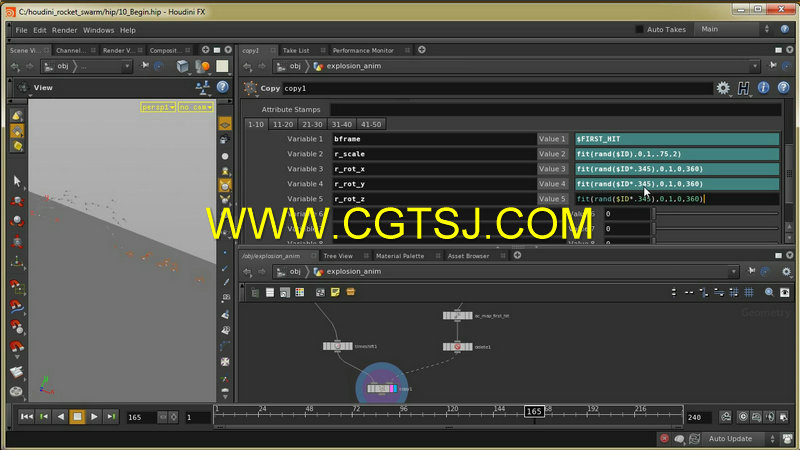Image resolution: width=800 pixels, height=450 pixels.
Task: Pin the parameter pane with the pin icon
Action: point(773,65)
